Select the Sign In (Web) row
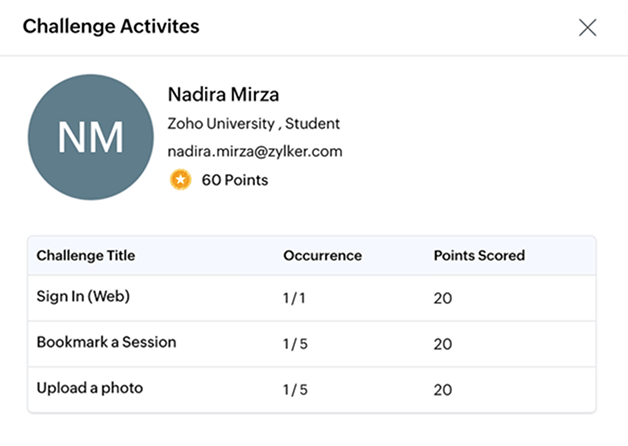 tap(312, 298)
